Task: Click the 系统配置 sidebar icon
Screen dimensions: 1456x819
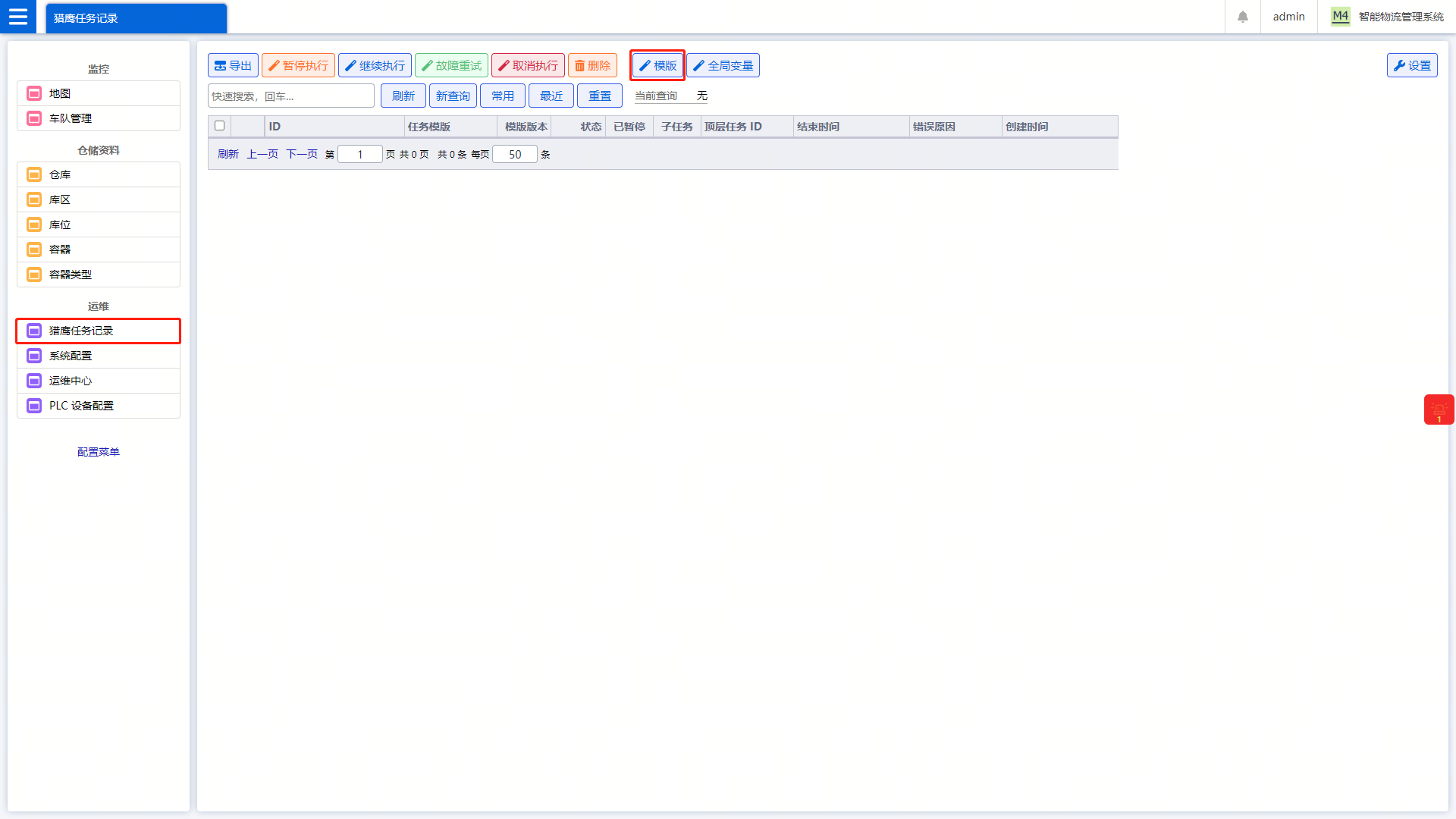Action: coord(34,356)
